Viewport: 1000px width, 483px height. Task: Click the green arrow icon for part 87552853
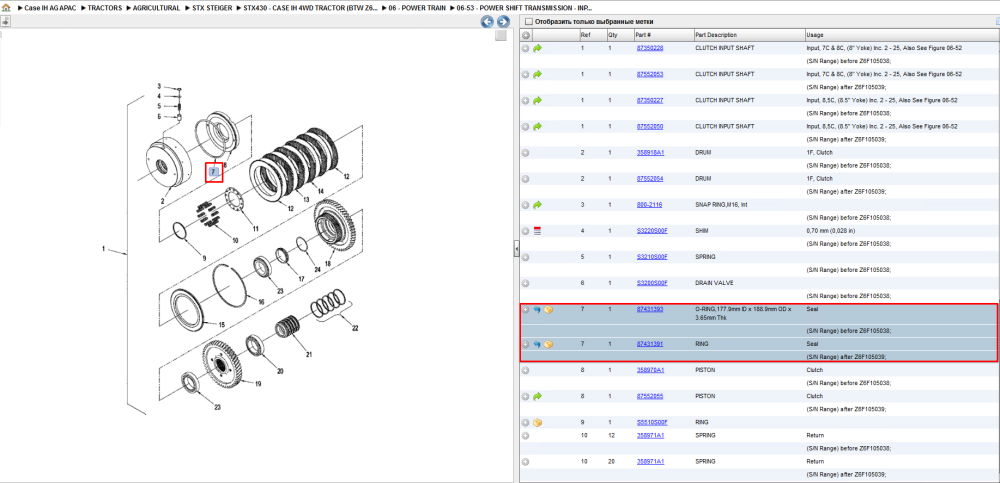[x=537, y=75]
